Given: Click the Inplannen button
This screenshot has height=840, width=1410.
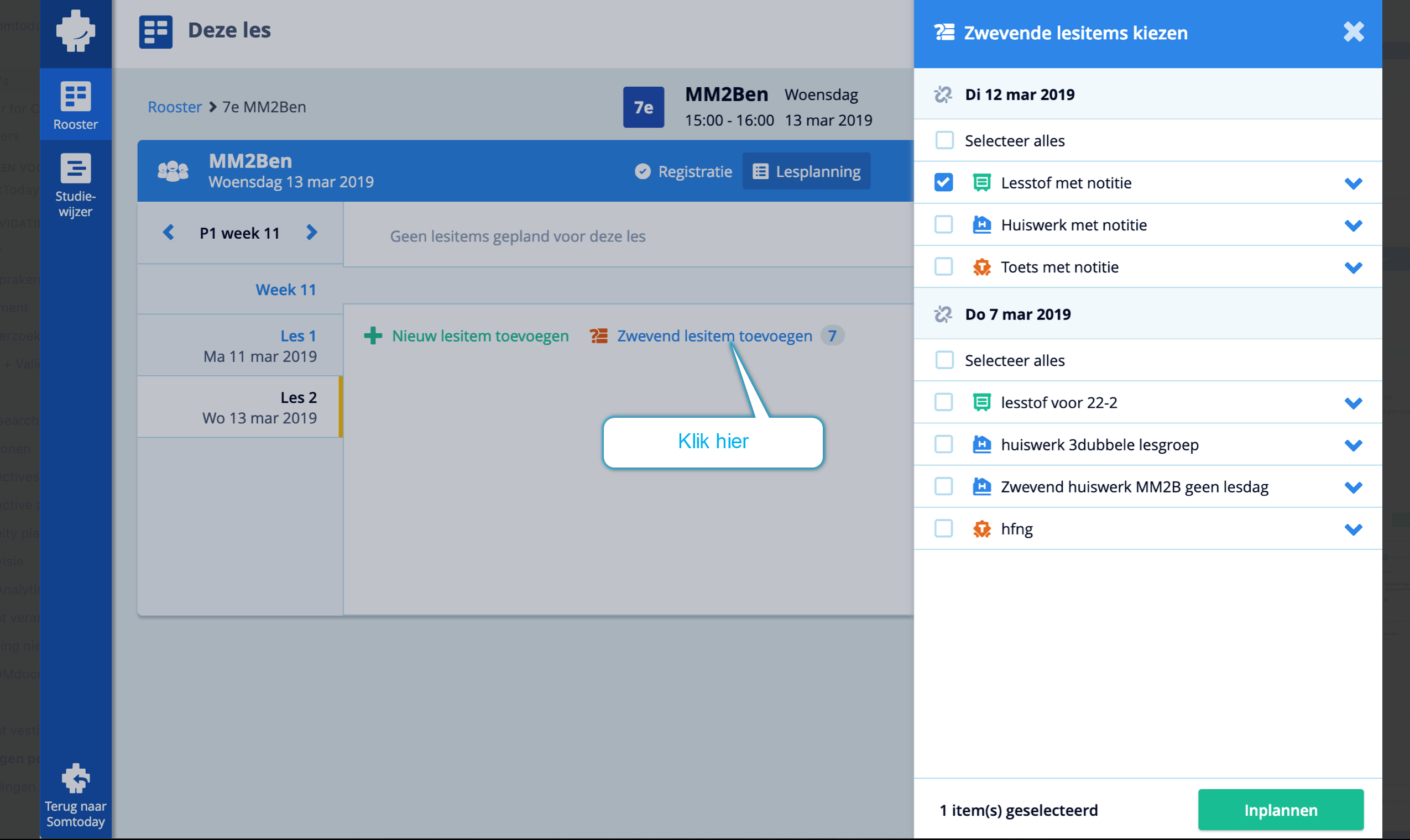Looking at the screenshot, I should pyautogui.click(x=1280, y=810).
